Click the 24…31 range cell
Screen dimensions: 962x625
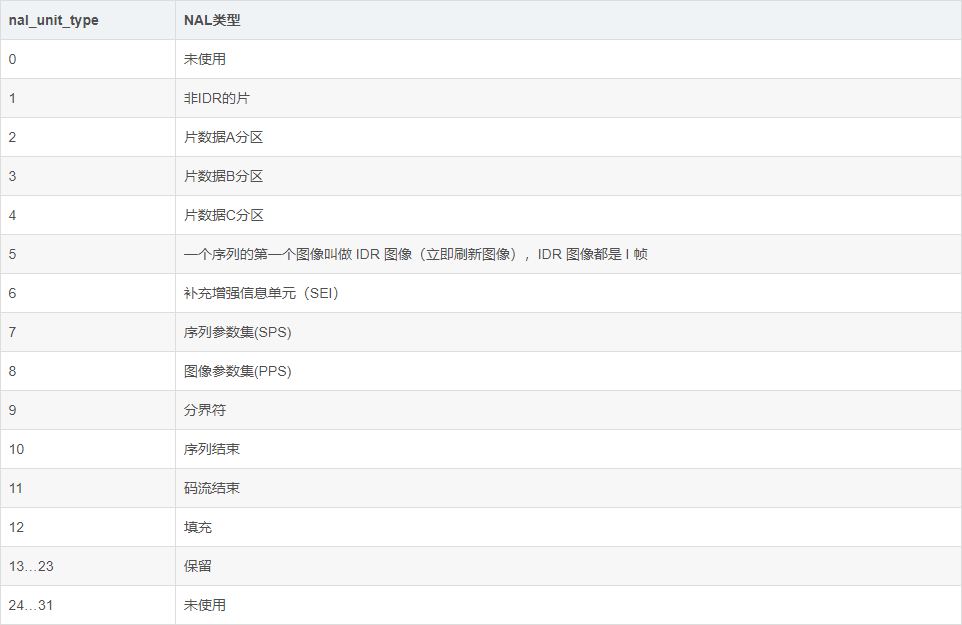88,605
